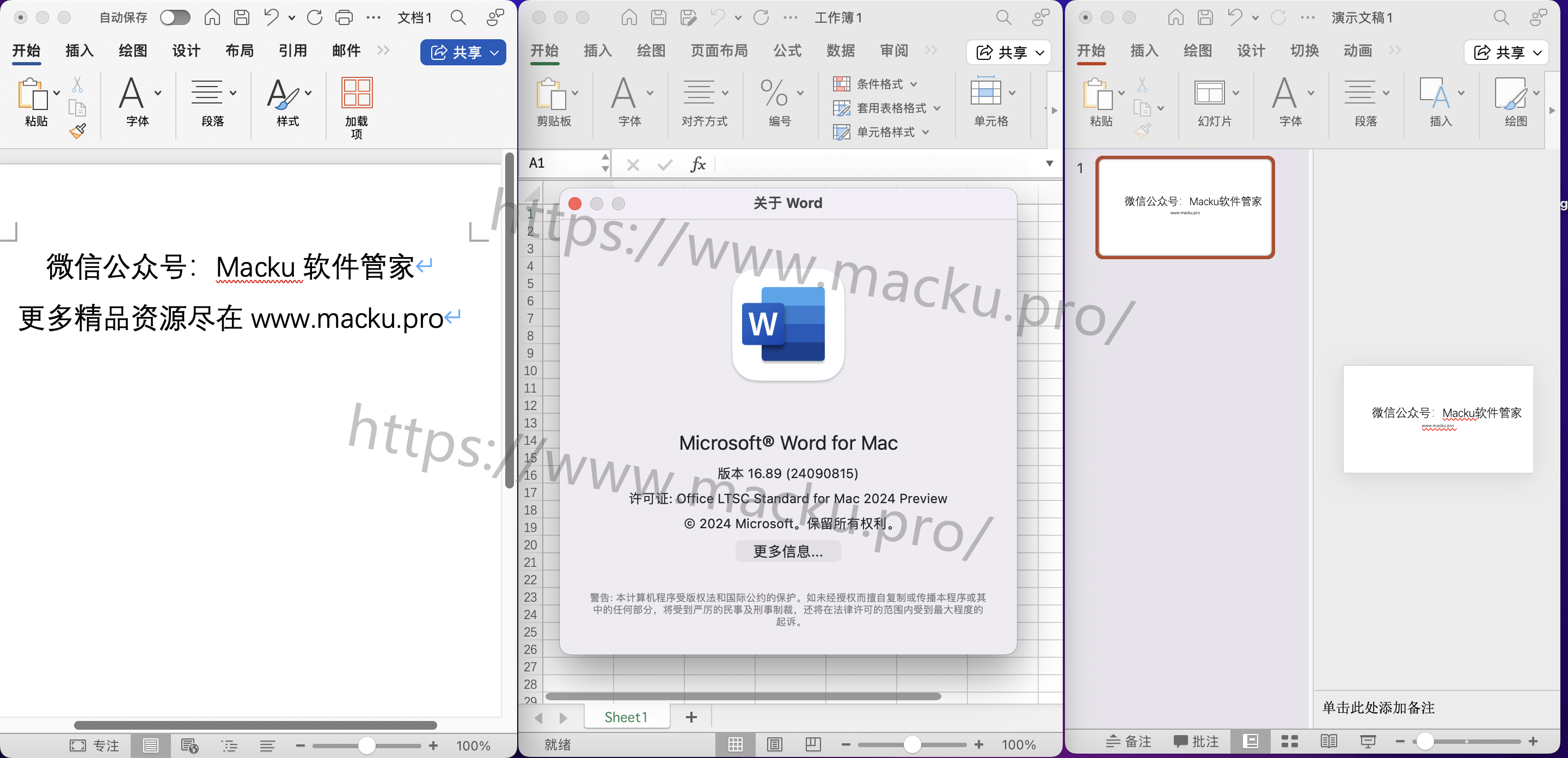Screen dimensions: 1568x758
Task: Click the zoom slider in Word status bar
Action: tap(366, 745)
